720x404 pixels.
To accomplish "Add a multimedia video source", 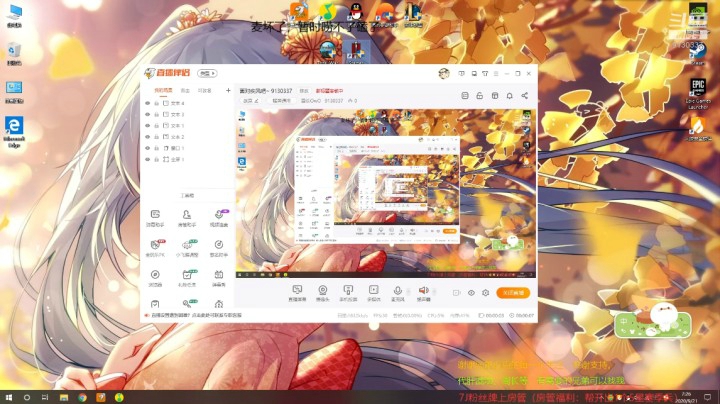I will [x=374, y=292].
